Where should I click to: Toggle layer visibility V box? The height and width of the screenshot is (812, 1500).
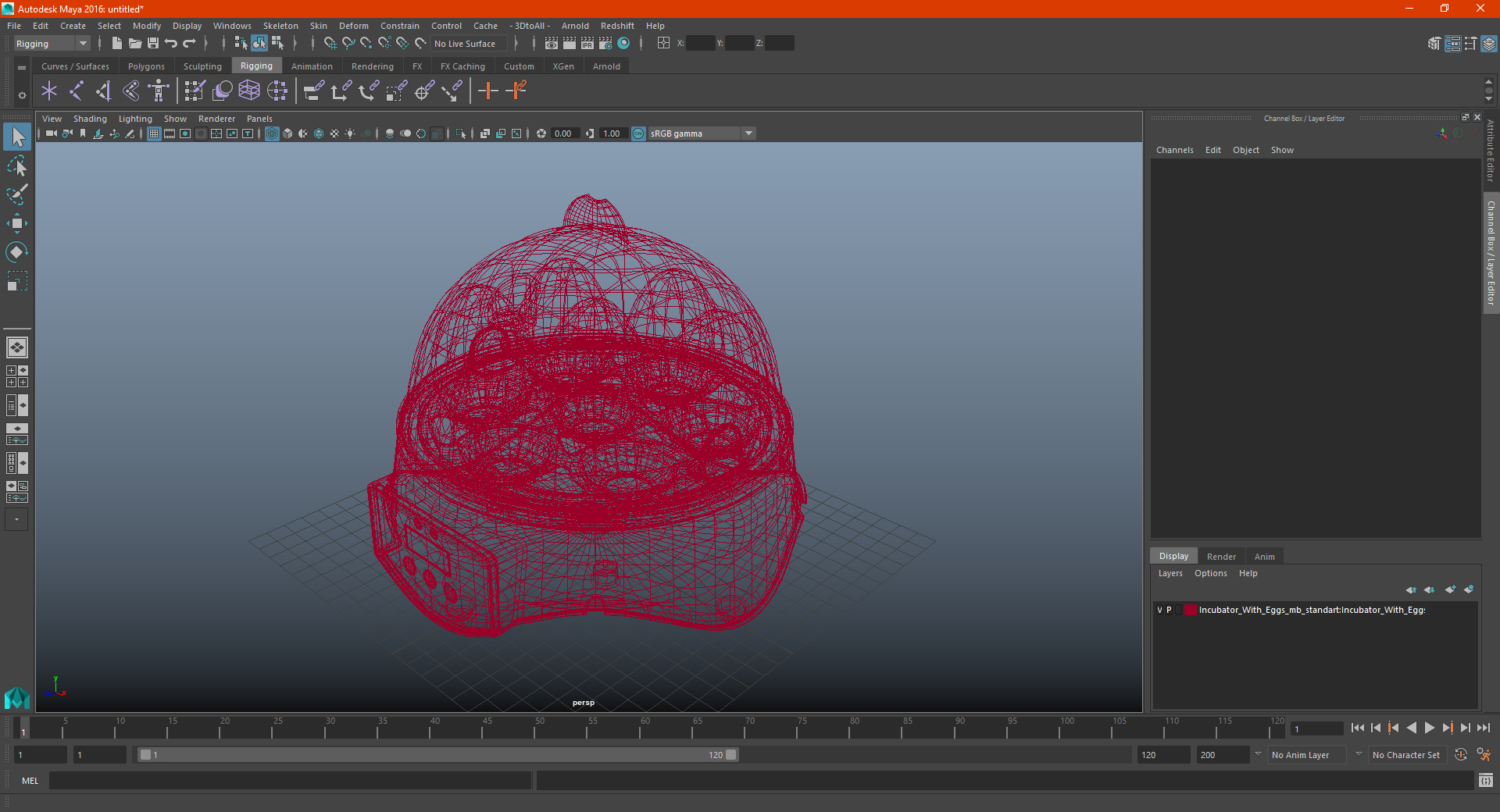(1159, 610)
